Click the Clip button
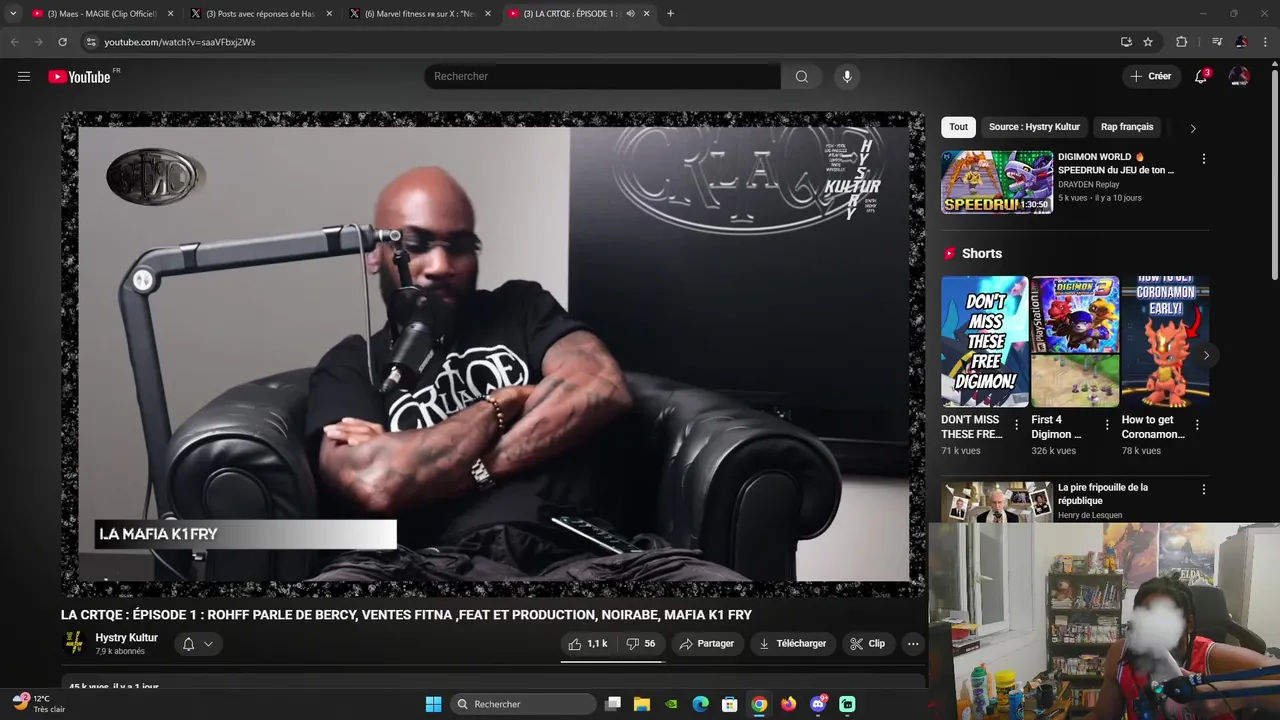 (868, 644)
